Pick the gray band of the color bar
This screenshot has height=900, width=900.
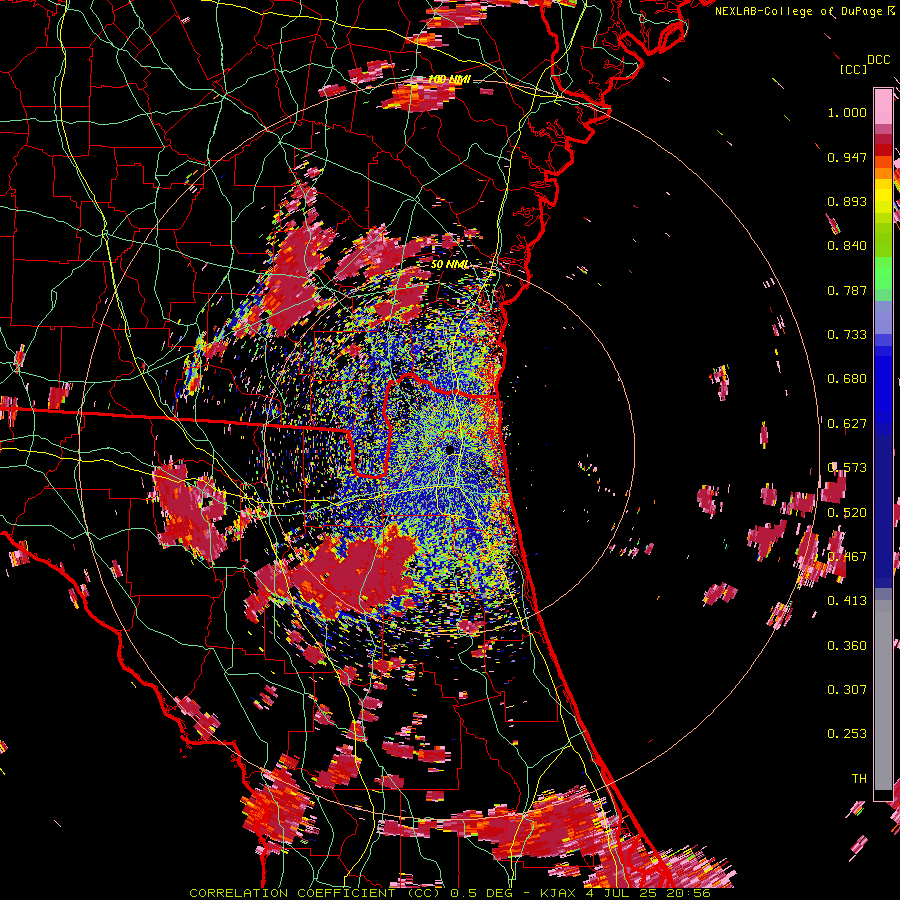(x=883, y=695)
